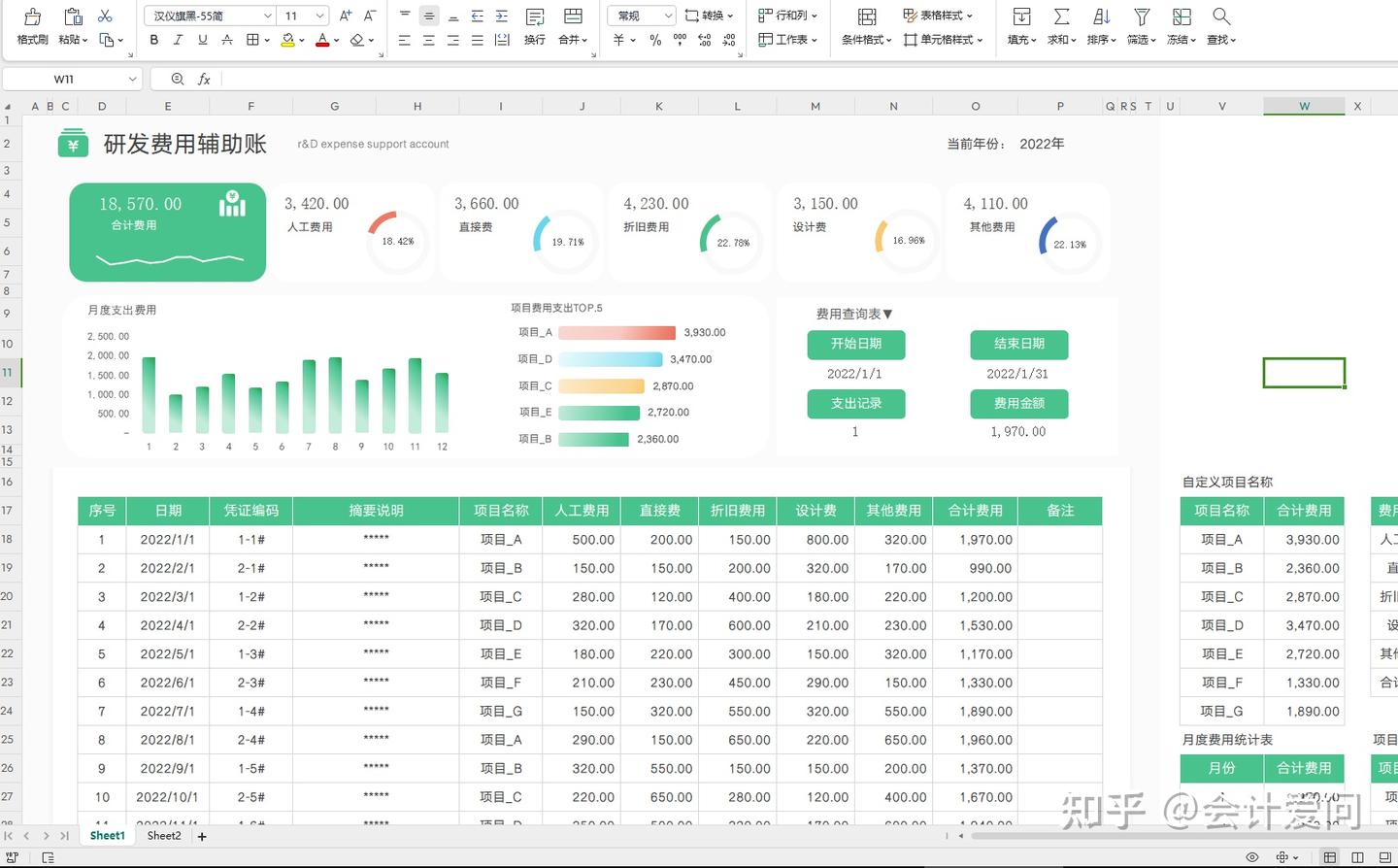Increase font size with A+ icon
Viewport: 1398px width, 868px height.
pyautogui.click(x=346, y=16)
